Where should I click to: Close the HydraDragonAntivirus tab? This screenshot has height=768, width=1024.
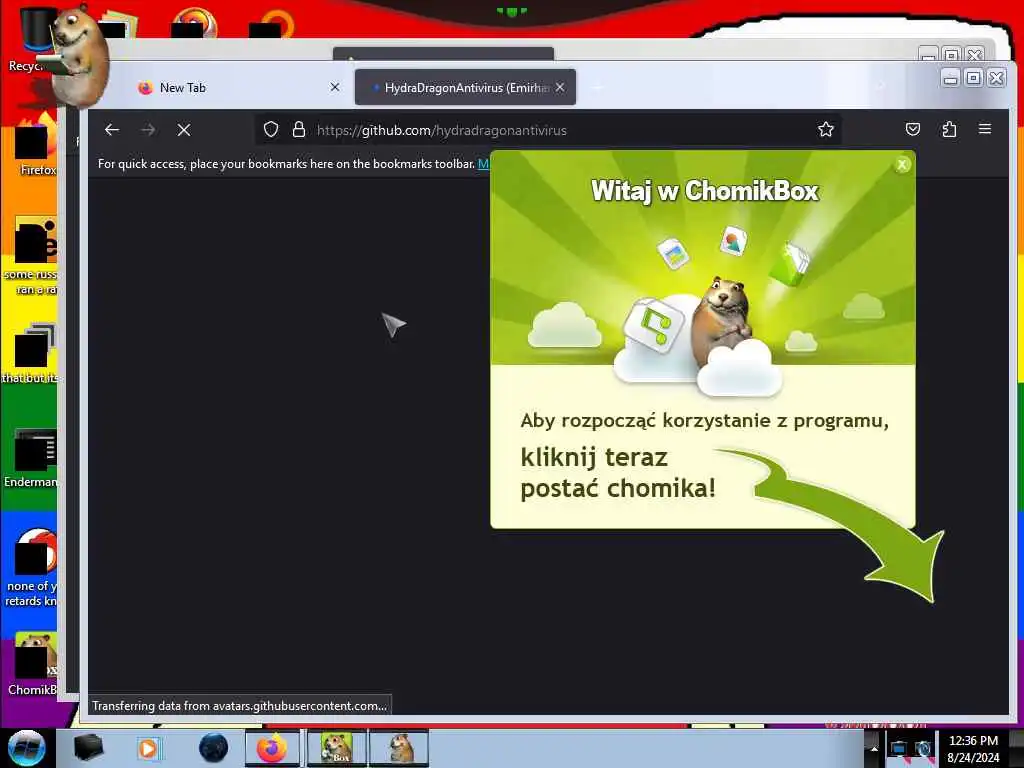(x=560, y=87)
